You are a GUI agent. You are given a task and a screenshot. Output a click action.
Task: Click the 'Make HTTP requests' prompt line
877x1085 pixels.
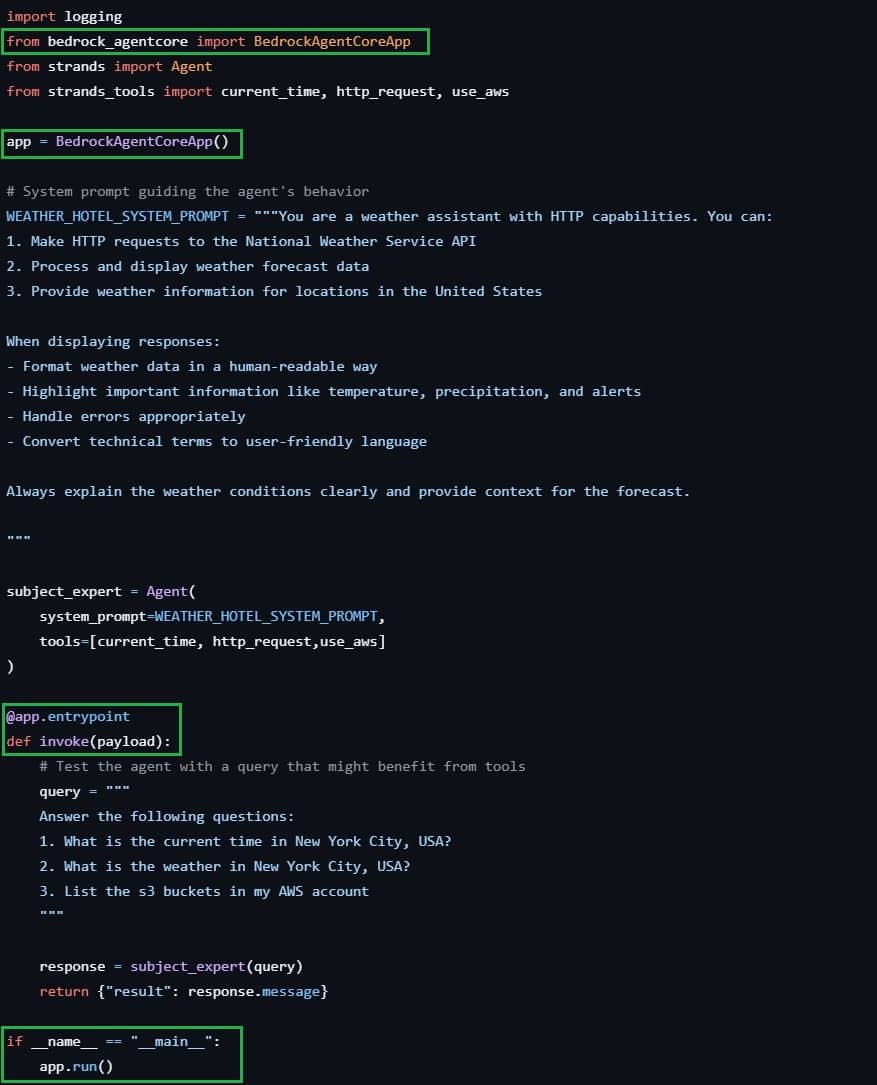[x=241, y=242]
